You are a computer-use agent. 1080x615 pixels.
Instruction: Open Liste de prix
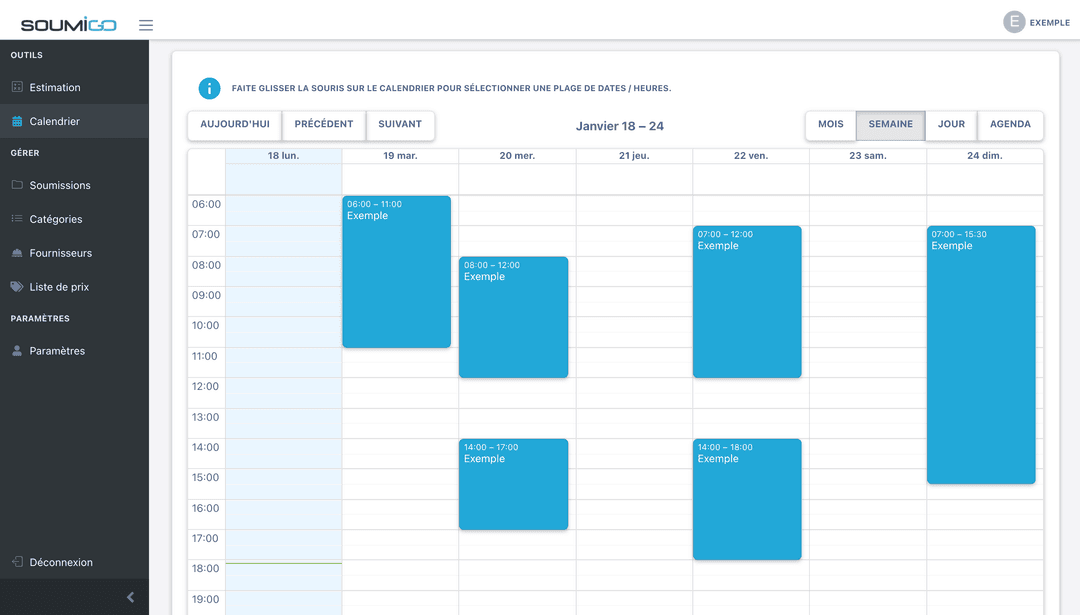click(x=58, y=287)
